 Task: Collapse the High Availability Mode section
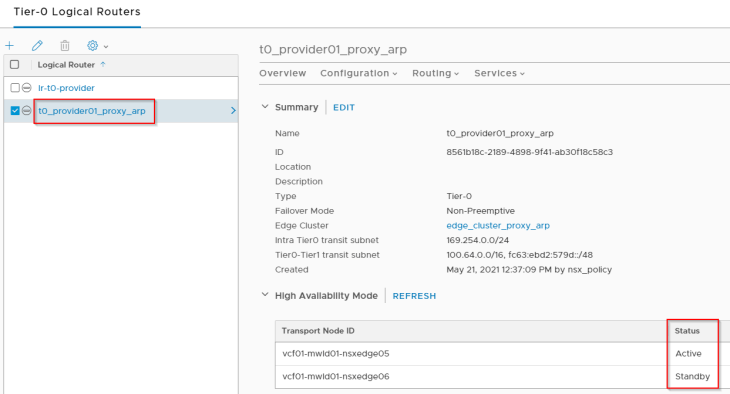pos(265,295)
